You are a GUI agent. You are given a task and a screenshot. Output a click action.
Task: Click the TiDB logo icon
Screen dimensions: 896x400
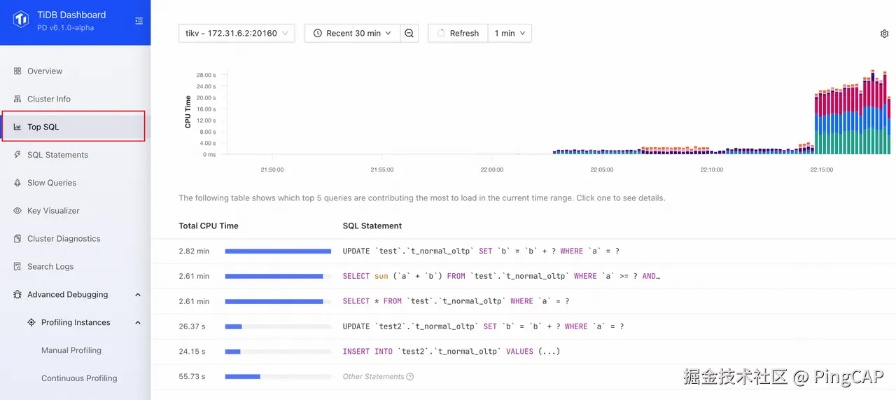tap(20, 21)
